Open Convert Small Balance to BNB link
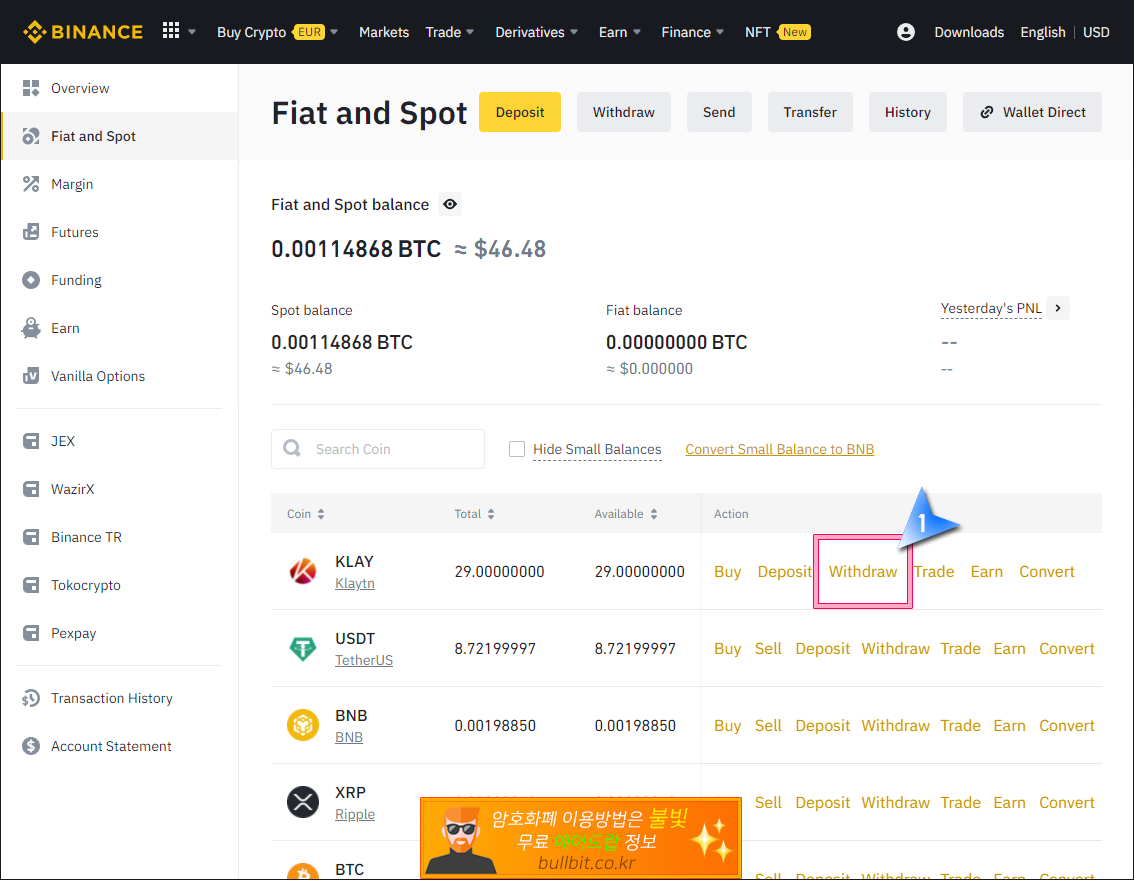This screenshot has height=880, width=1134. point(780,449)
